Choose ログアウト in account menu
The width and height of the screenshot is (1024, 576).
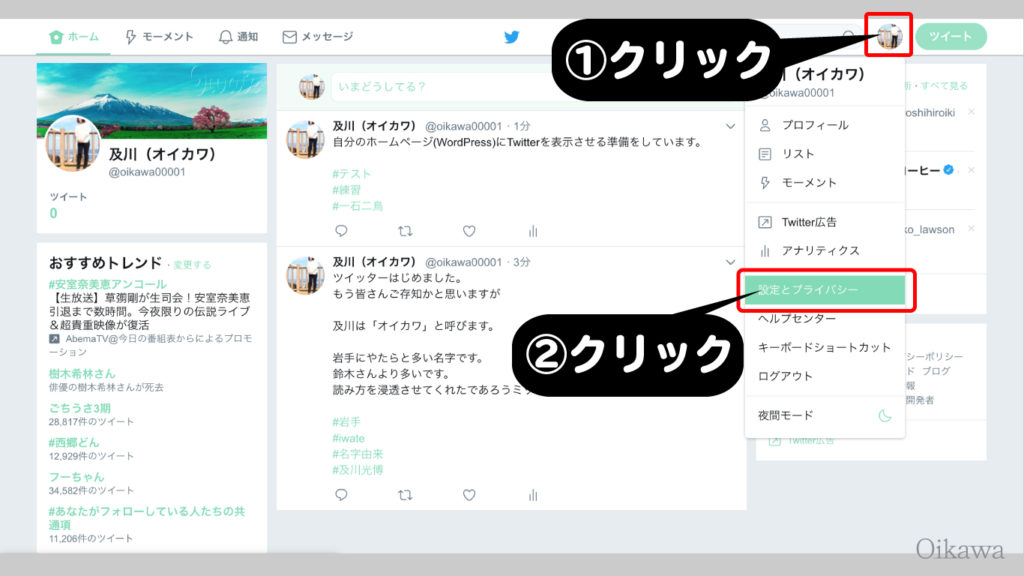tap(785, 376)
